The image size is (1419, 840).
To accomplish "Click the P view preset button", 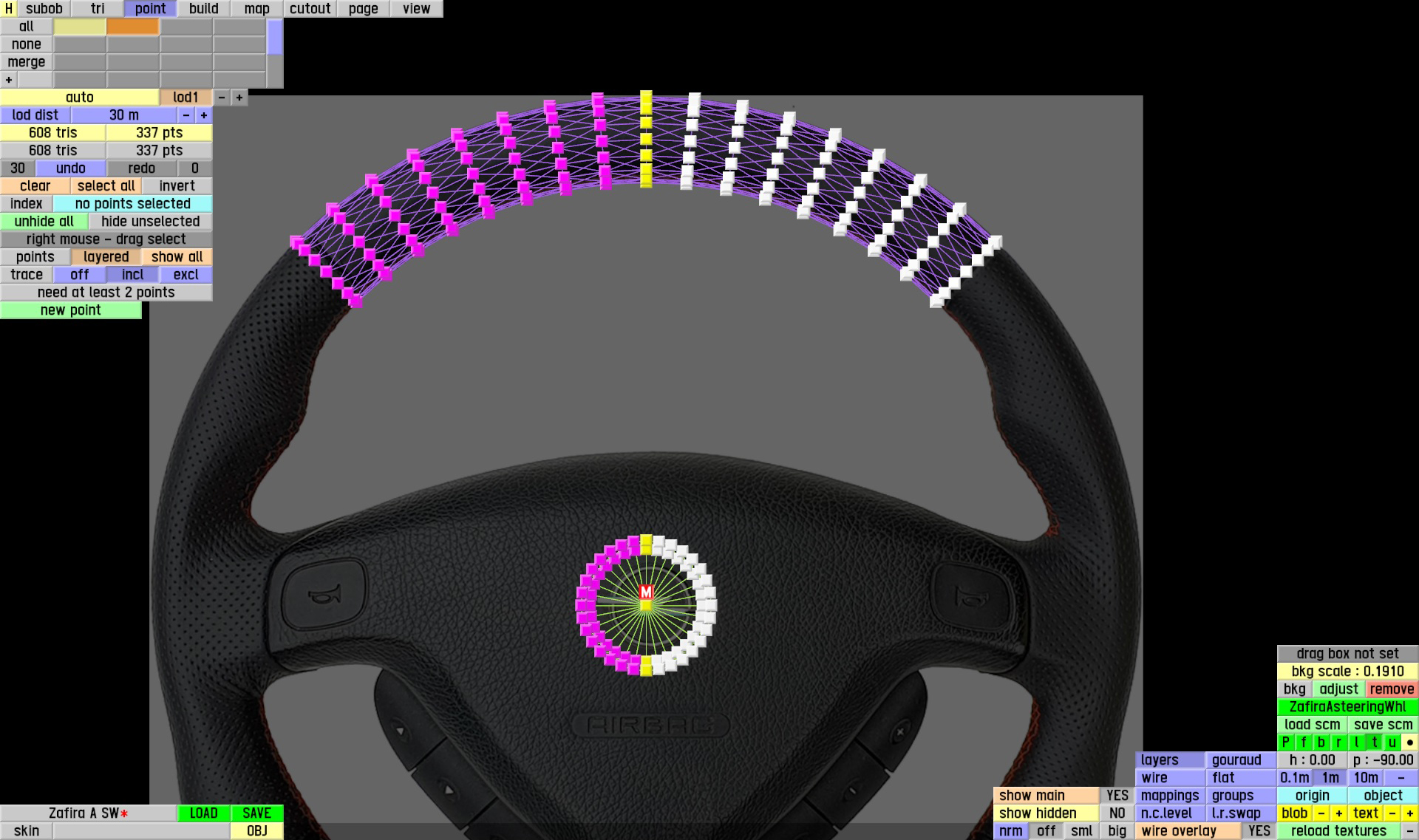I will [1285, 742].
